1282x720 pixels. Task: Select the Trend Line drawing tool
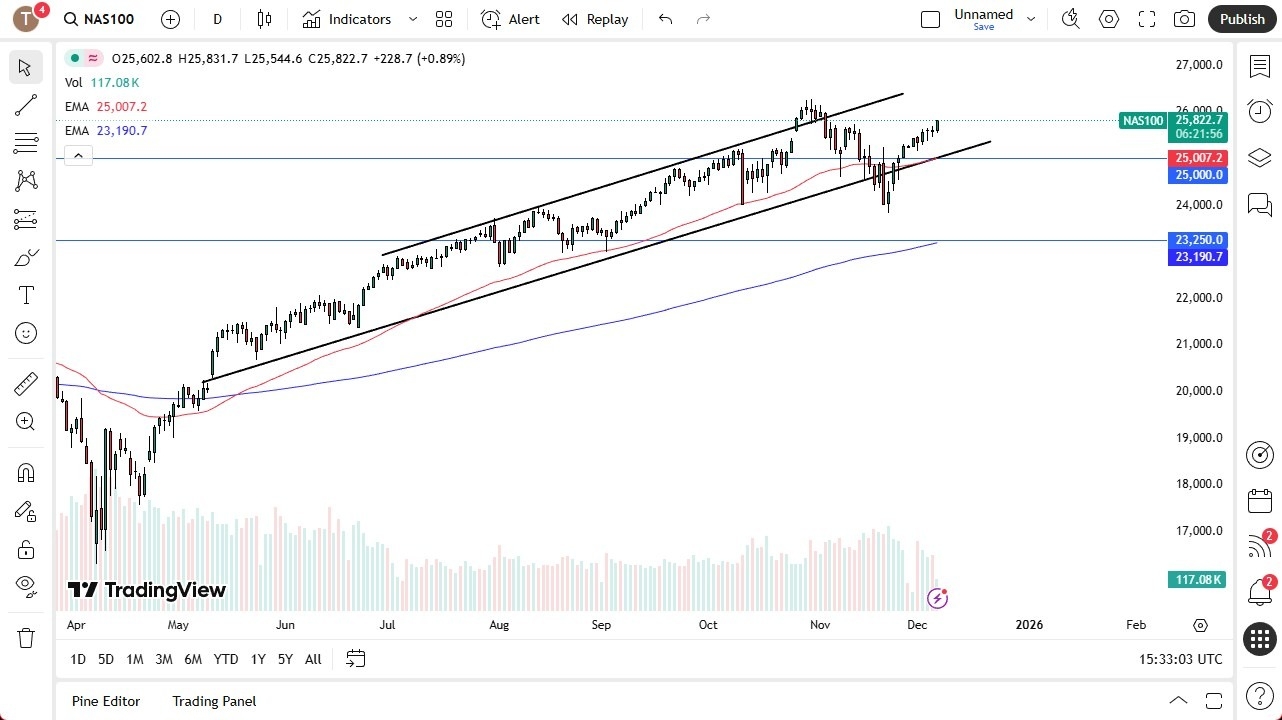pyautogui.click(x=25, y=105)
